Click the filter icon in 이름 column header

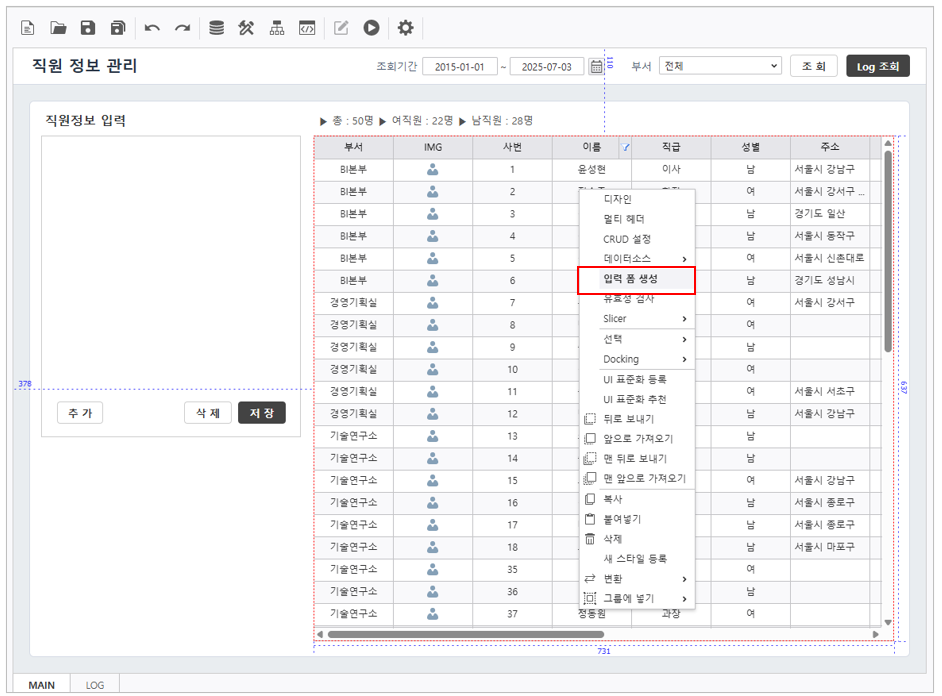[626, 147]
